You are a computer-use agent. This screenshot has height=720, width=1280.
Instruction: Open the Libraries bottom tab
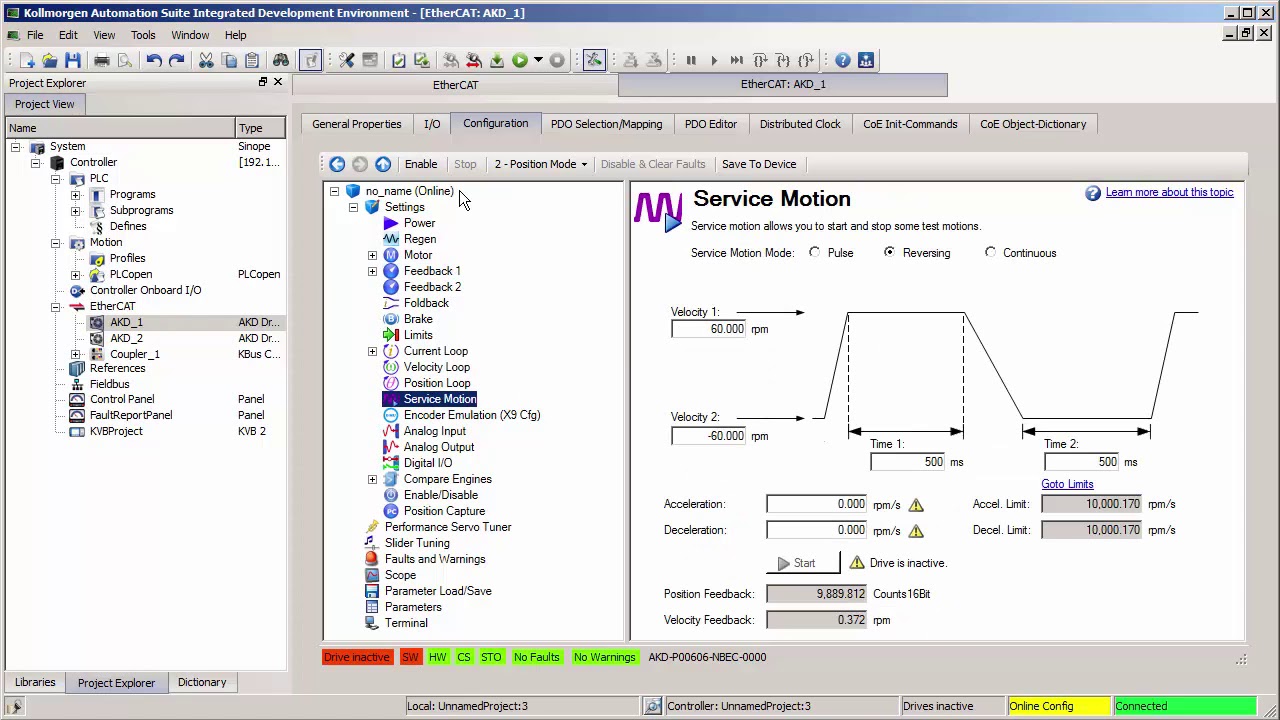35,682
